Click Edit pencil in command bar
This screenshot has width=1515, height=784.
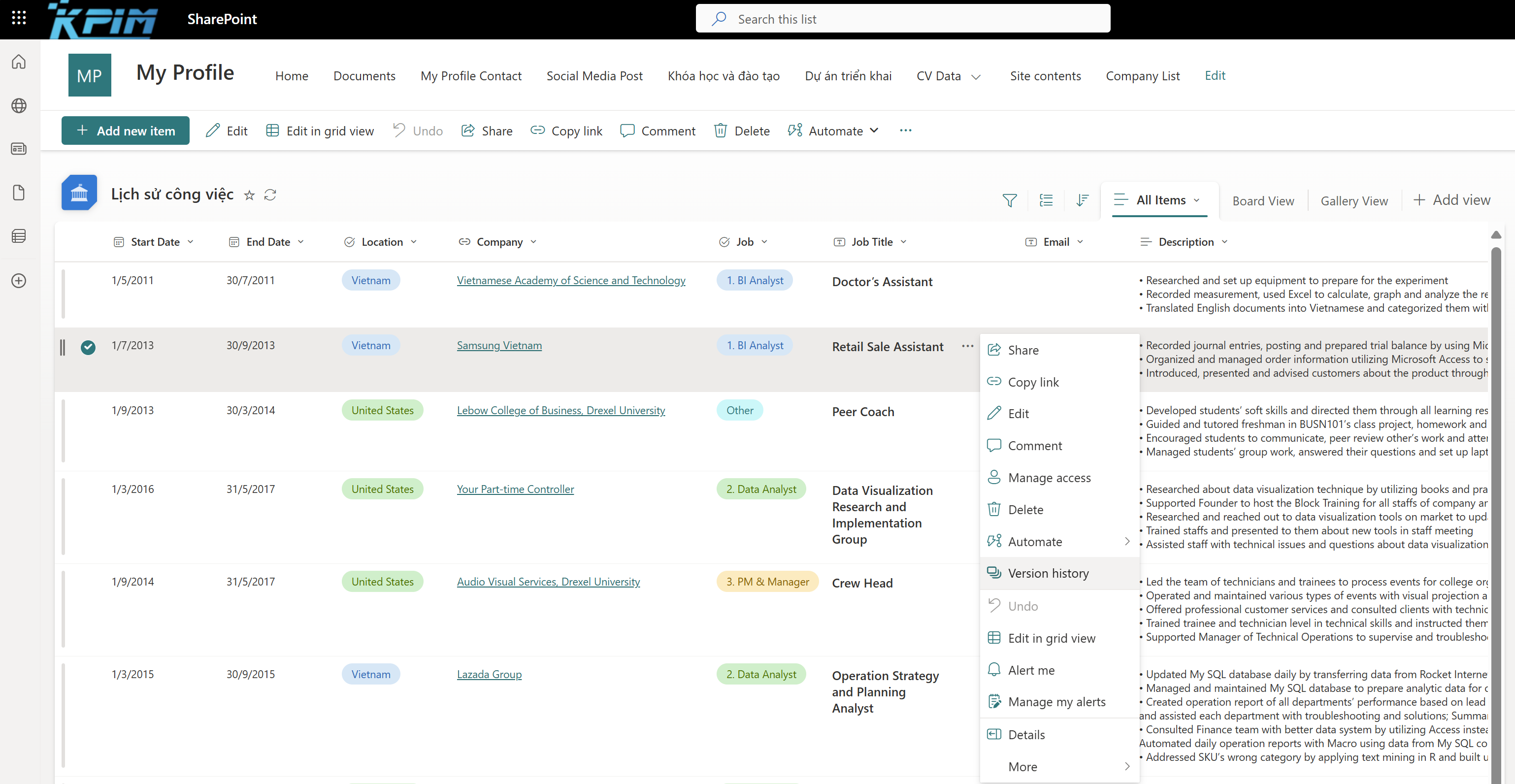[x=227, y=131]
